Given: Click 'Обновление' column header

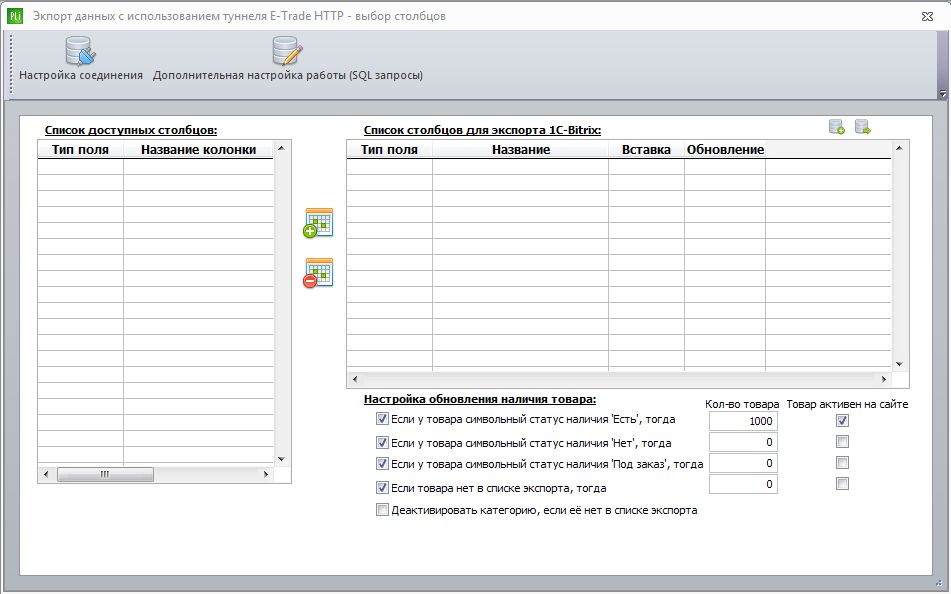Looking at the screenshot, I should [x=725, y=150].
